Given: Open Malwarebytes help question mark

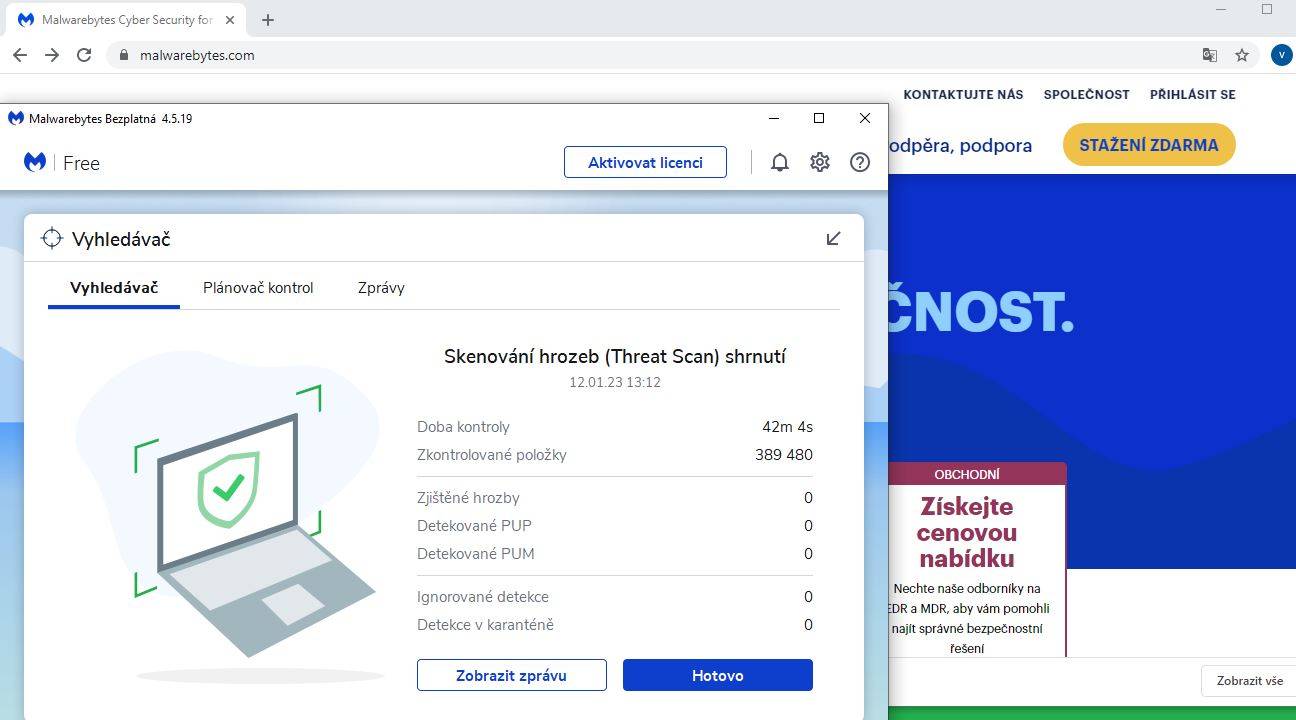Looking at the screenshot, I should tap(860, 162).
